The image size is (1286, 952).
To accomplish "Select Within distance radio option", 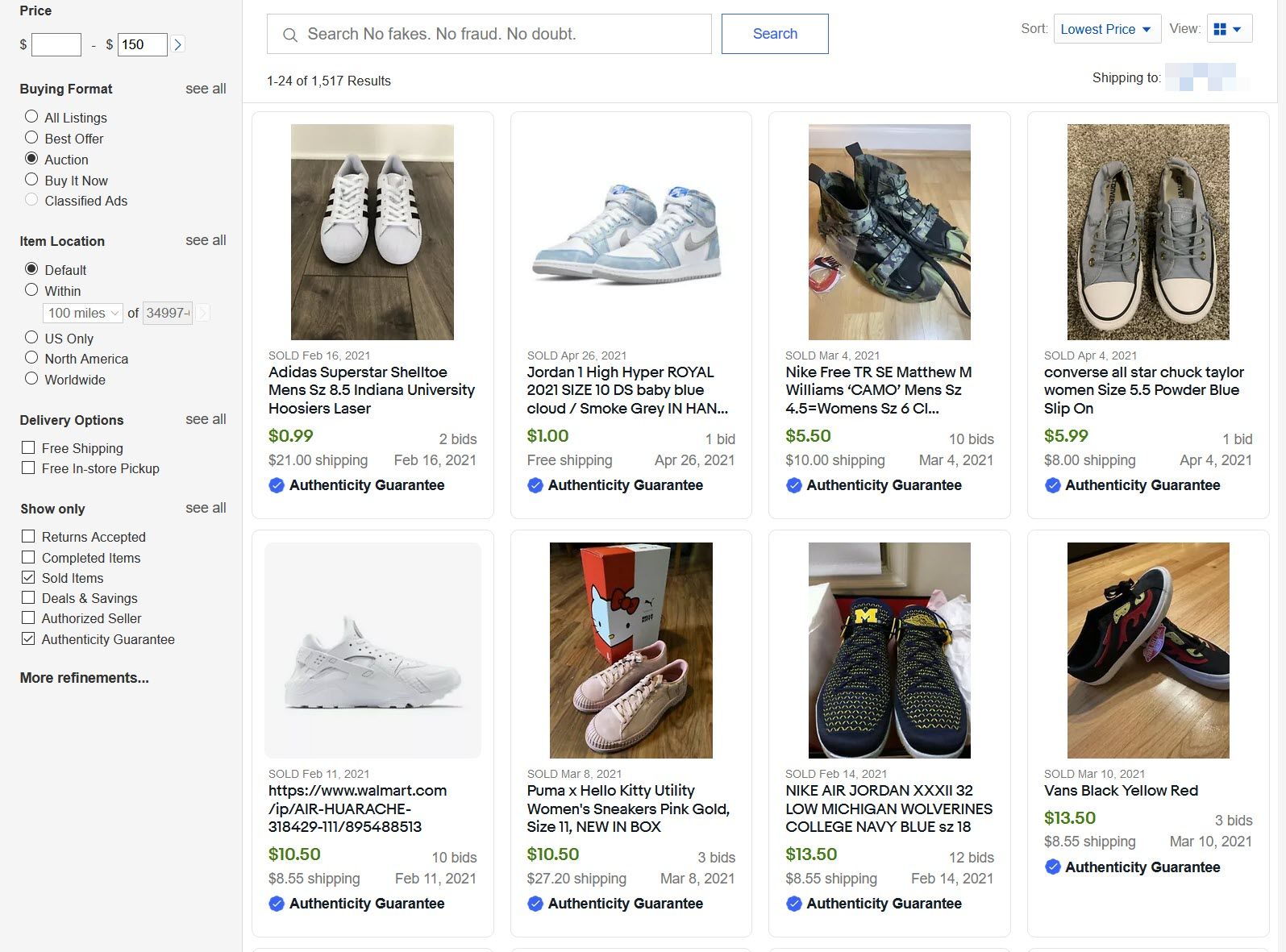I will coord(31,290).
